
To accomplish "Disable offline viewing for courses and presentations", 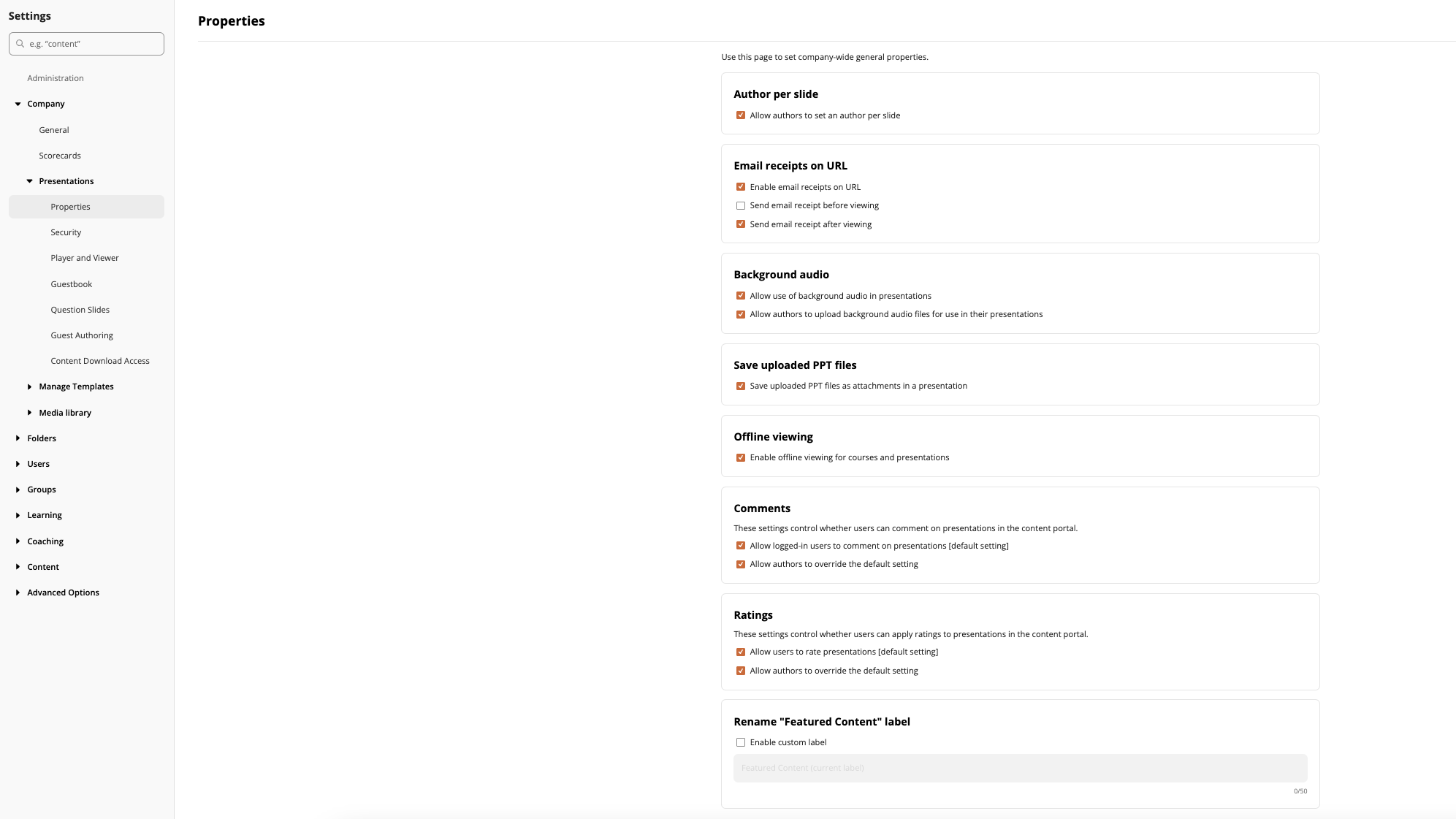I will coord(740,457).
